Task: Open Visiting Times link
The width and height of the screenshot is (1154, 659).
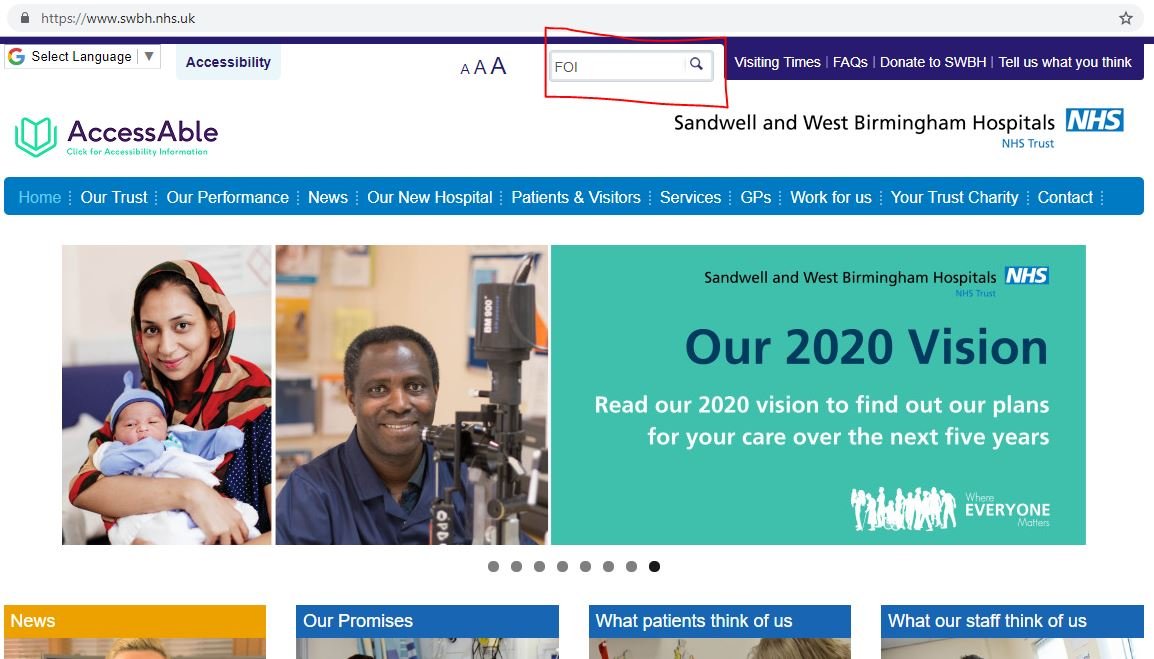Action: click(x=777, y=63)
